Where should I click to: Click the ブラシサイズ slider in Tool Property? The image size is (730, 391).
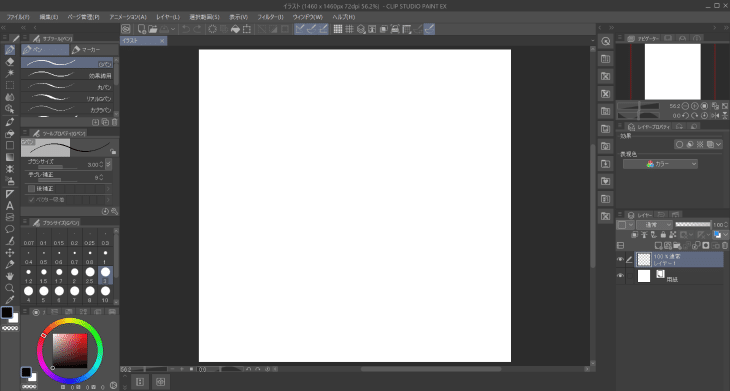click(58, 167)
